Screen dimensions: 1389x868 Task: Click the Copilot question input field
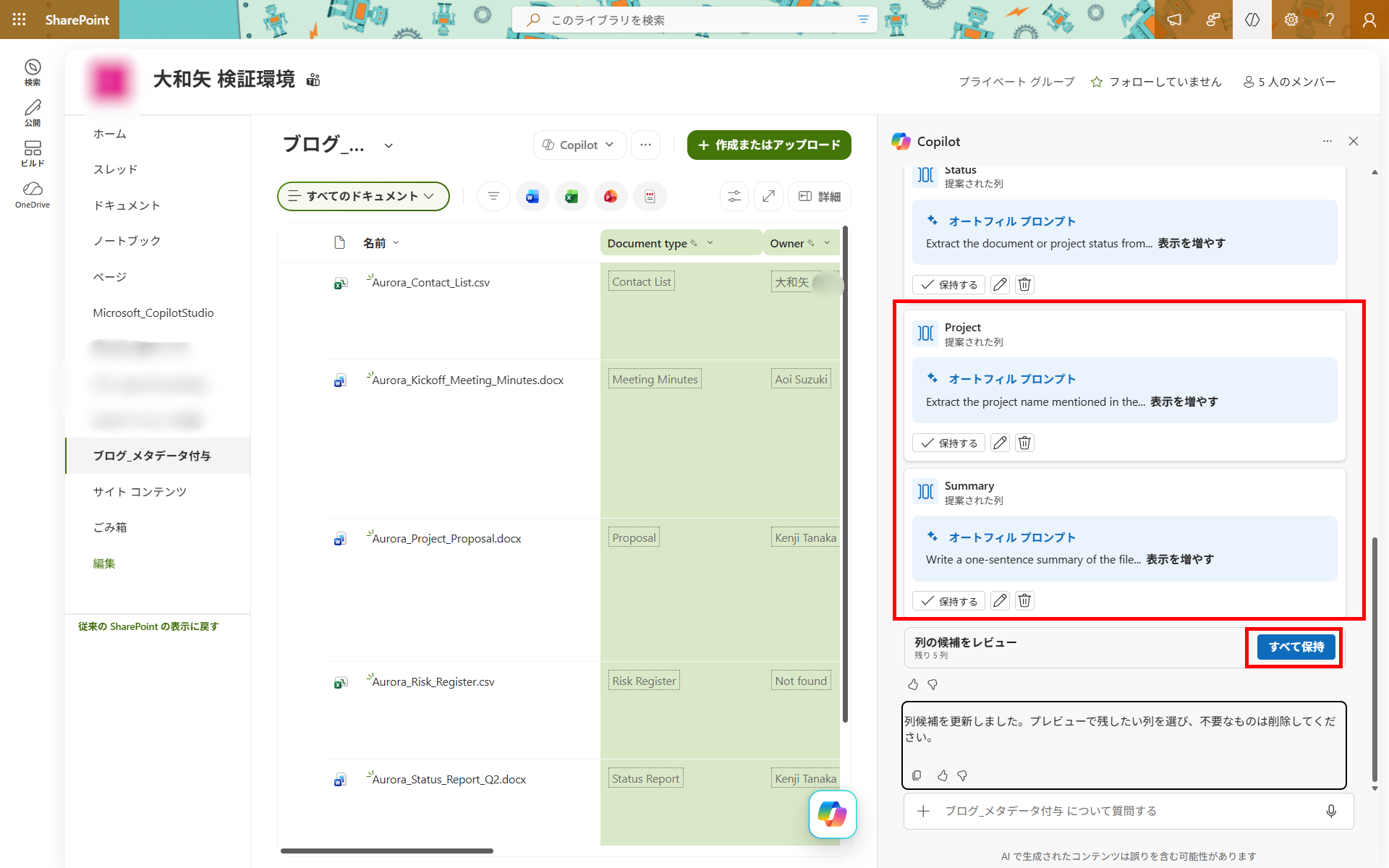click(x=1129, y=811)
